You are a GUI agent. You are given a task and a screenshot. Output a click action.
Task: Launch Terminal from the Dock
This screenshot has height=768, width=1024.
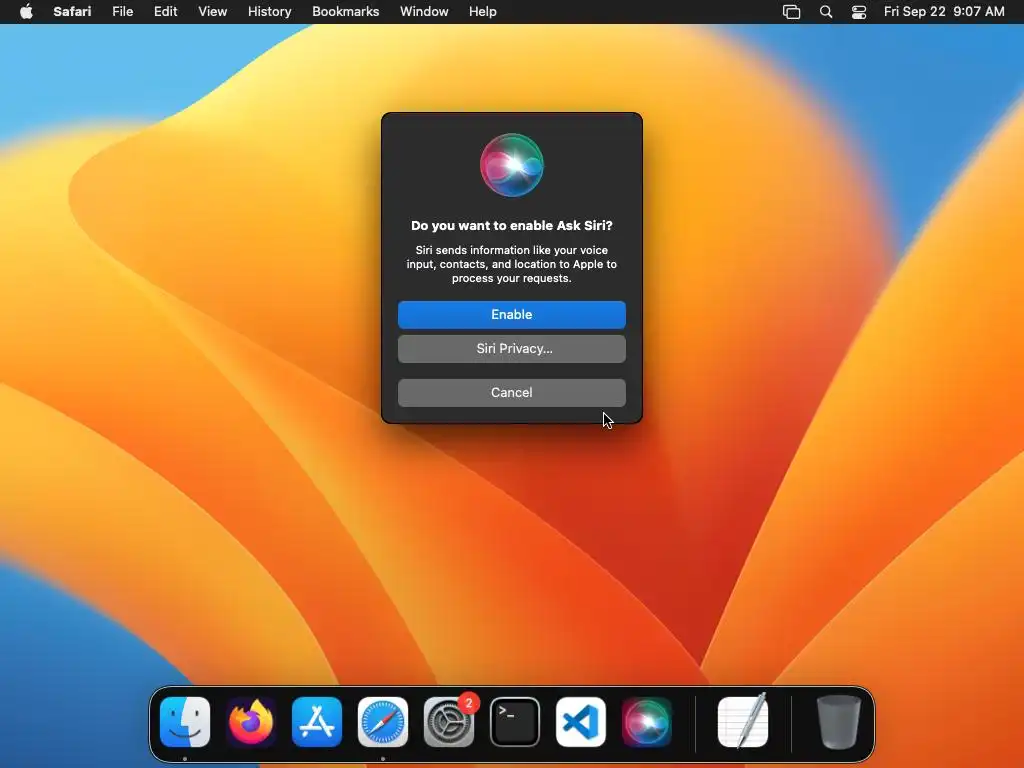pos(515,722)
